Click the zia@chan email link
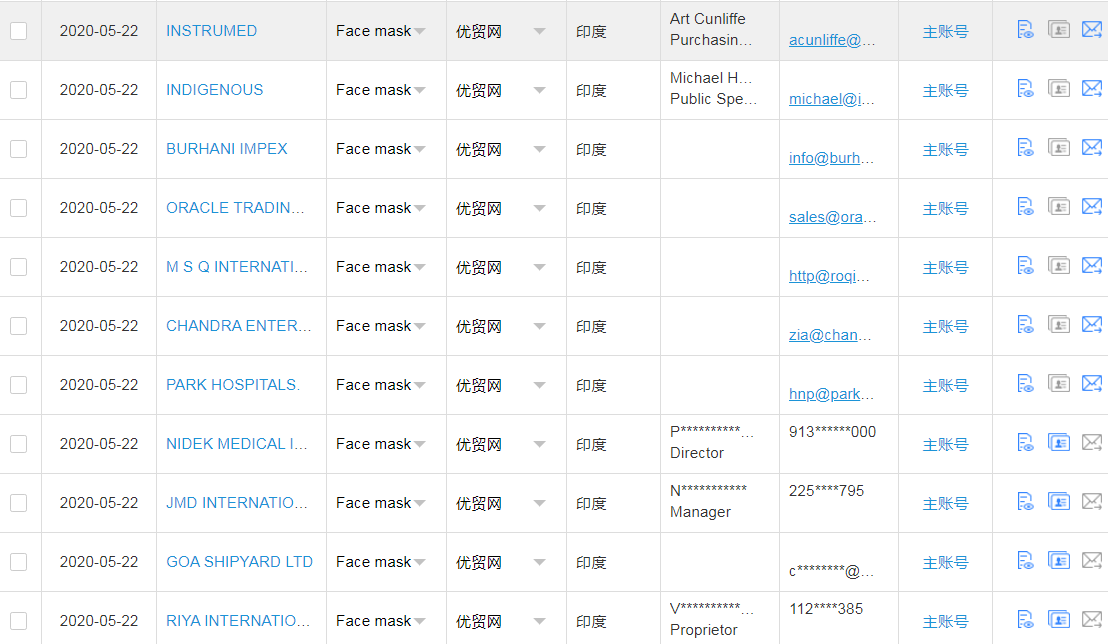This screenshot has height=644, width=1108. (x=830, y=335)
